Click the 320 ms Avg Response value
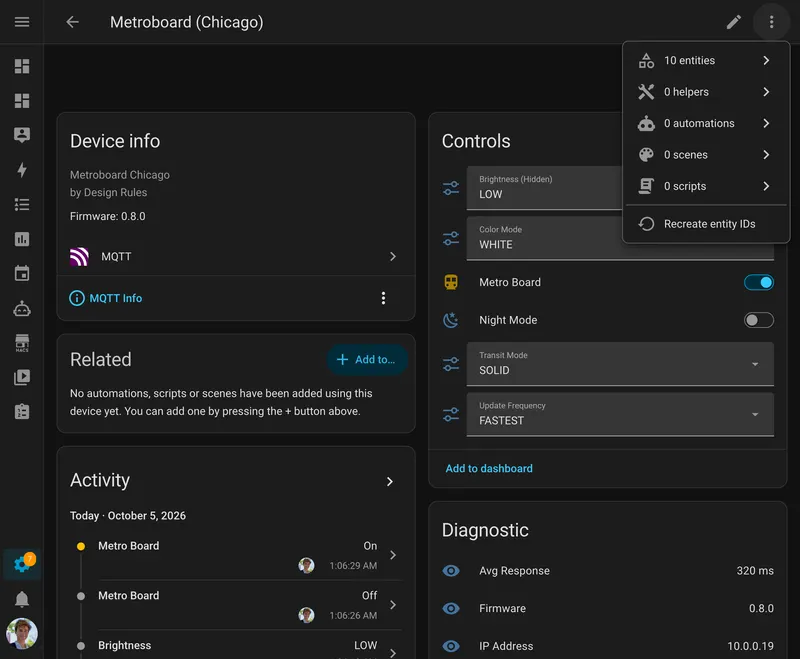Viewport: 800px width, 659px height. pyautogui.click(x=755, y=571)
